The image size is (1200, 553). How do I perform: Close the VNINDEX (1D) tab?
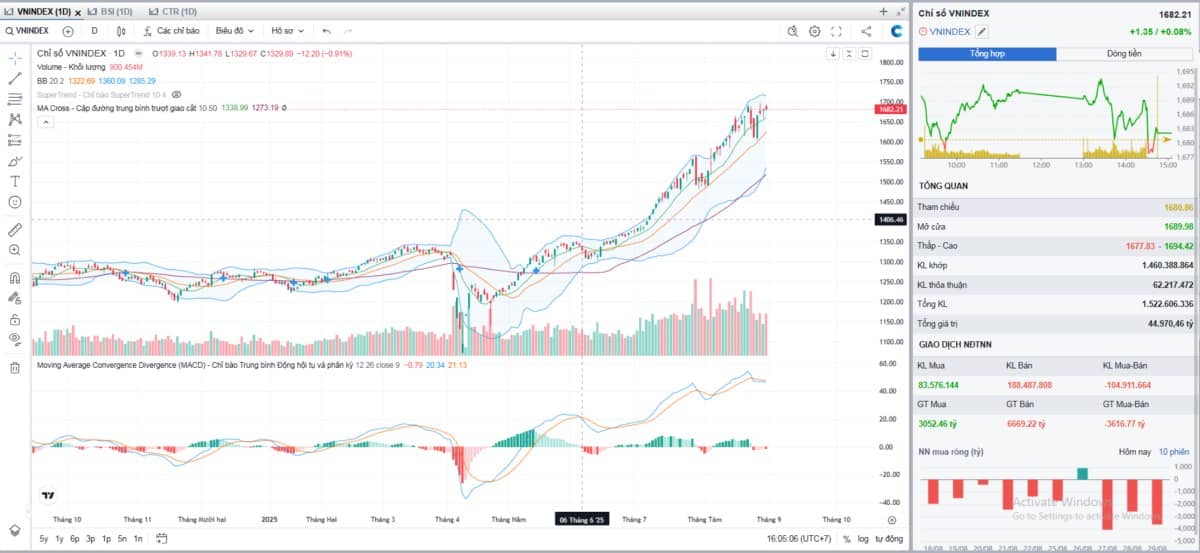[79, 11]
